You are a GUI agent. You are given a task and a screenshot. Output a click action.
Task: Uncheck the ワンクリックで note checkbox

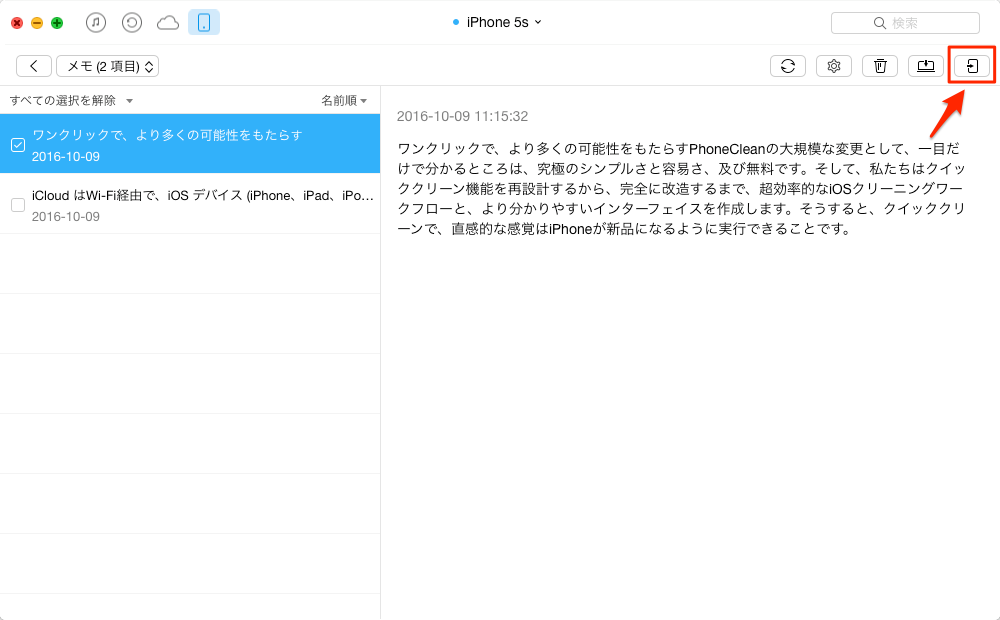[x=18, y=145]
